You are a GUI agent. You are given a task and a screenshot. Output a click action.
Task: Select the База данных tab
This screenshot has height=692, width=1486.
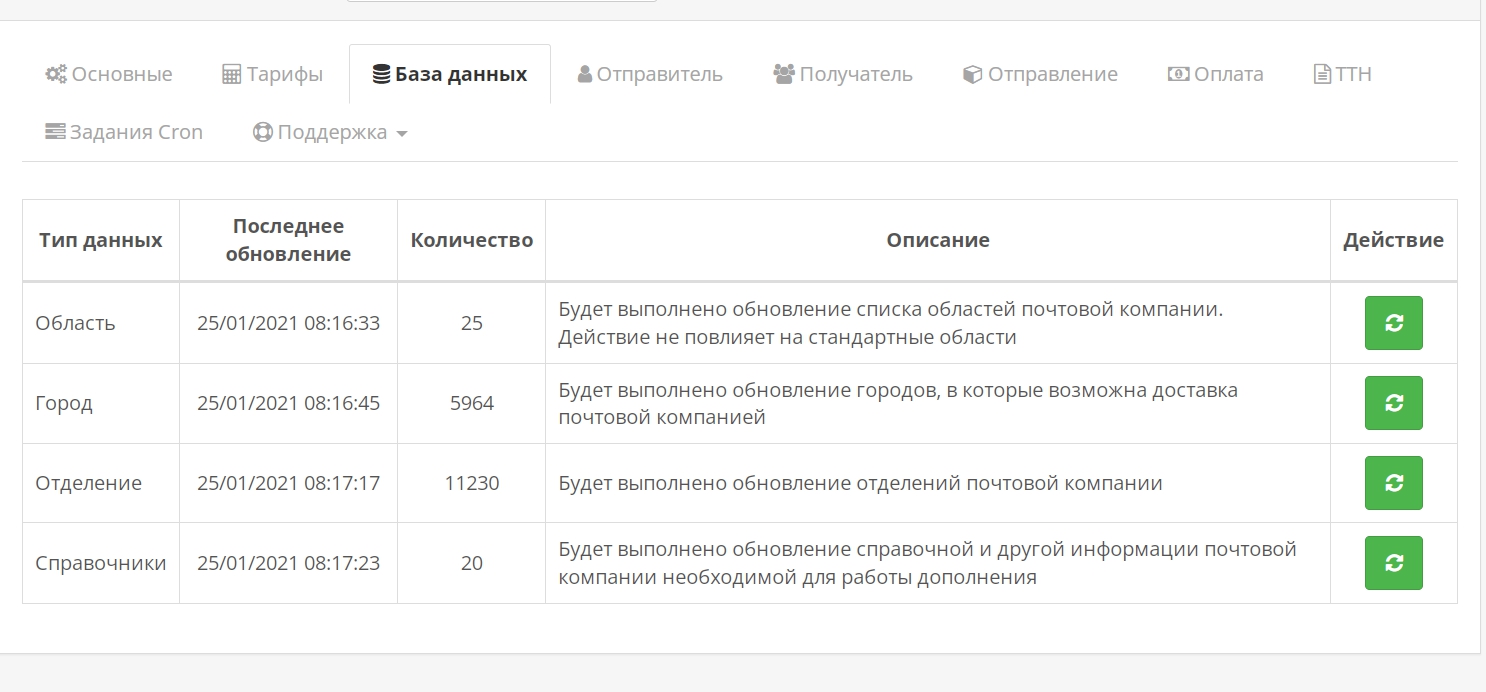pos(449,75)
